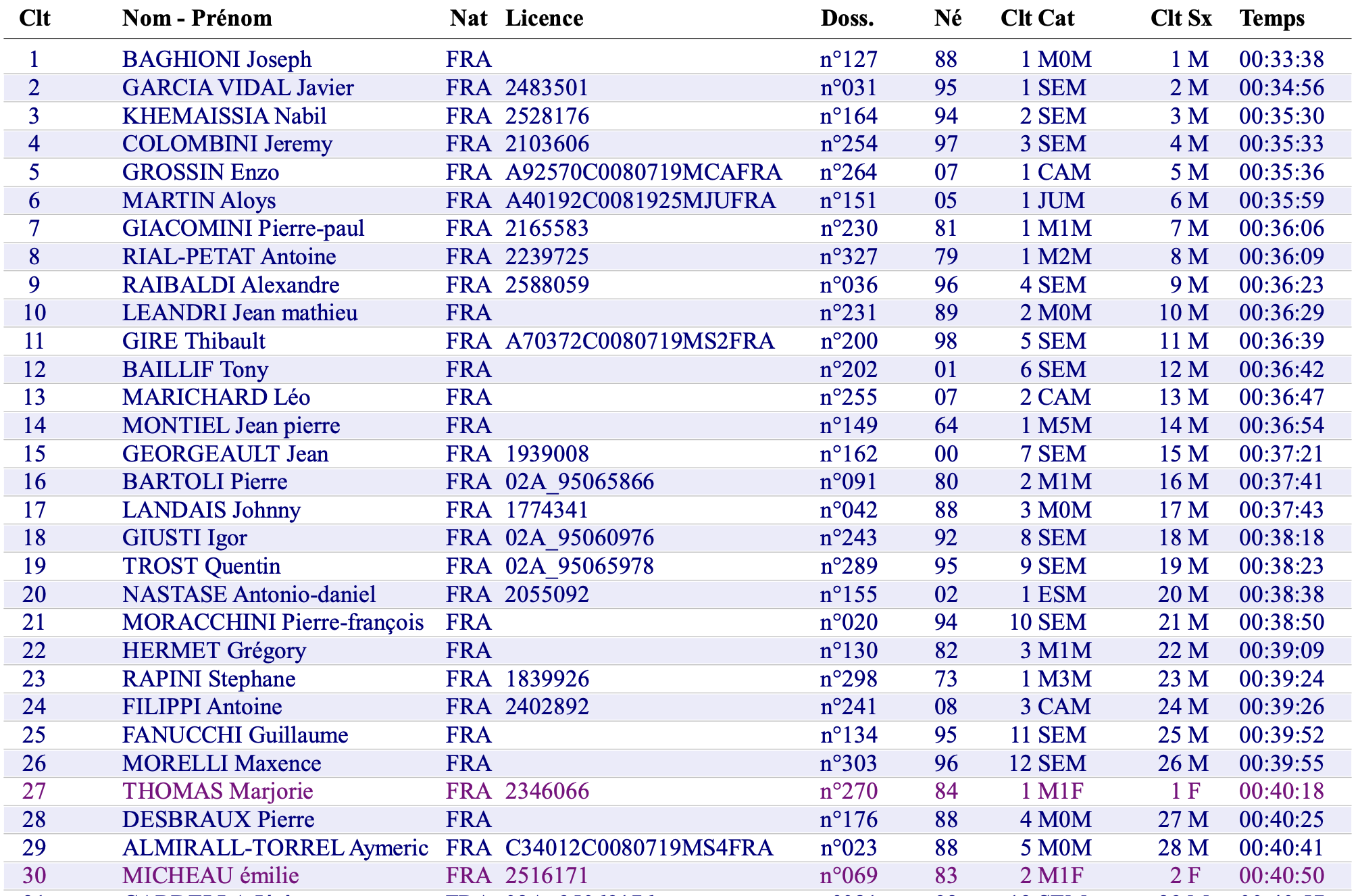Select runner BAGHIONI Joseph's name
This screenshot has height=896, width=1358.
(217, 59)
